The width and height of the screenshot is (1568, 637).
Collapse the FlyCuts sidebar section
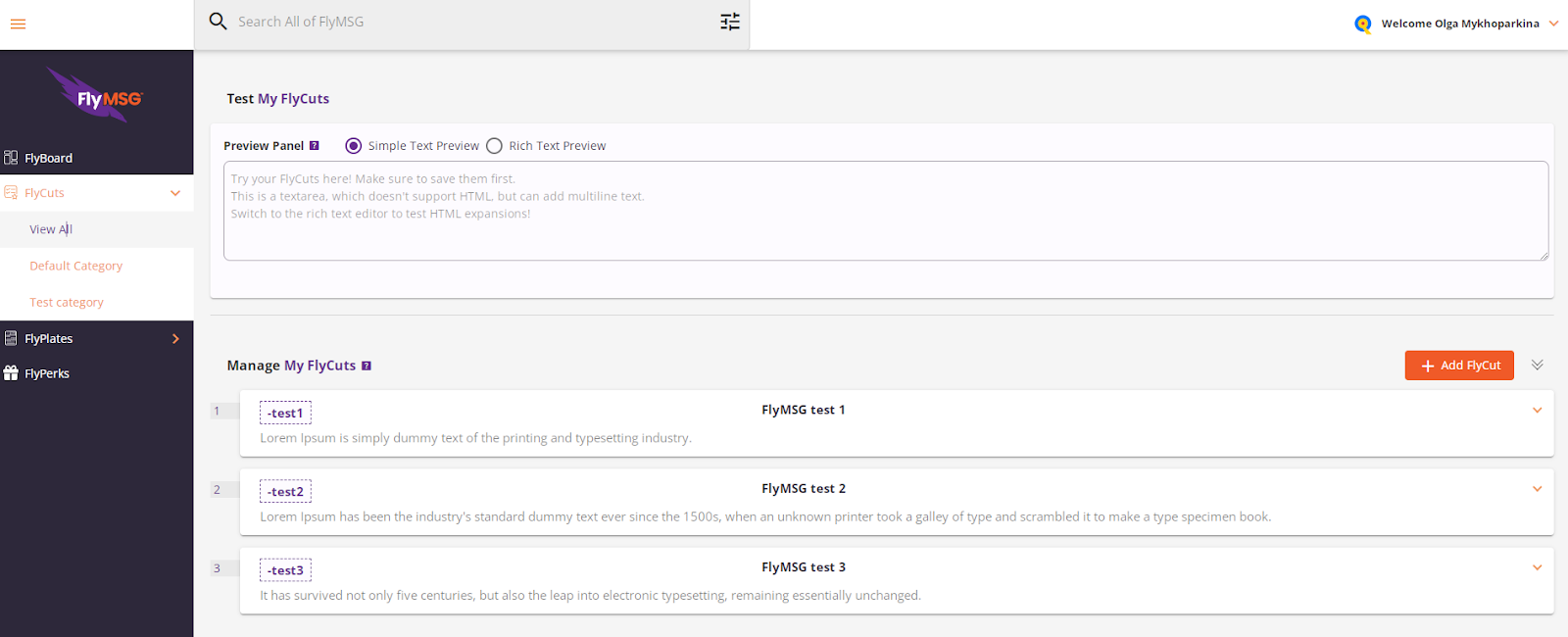click(175, 193)
